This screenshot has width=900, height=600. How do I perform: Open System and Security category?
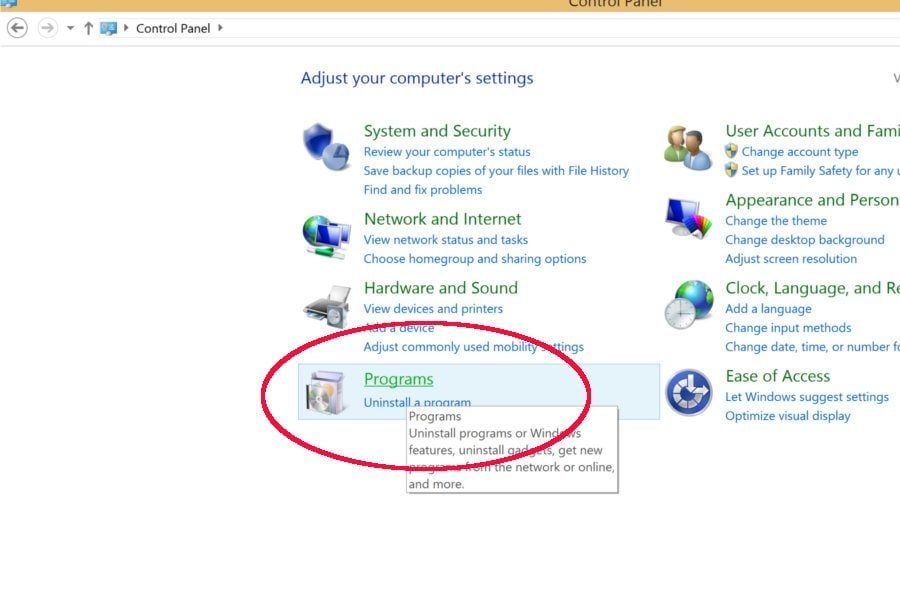pos(437,131)
